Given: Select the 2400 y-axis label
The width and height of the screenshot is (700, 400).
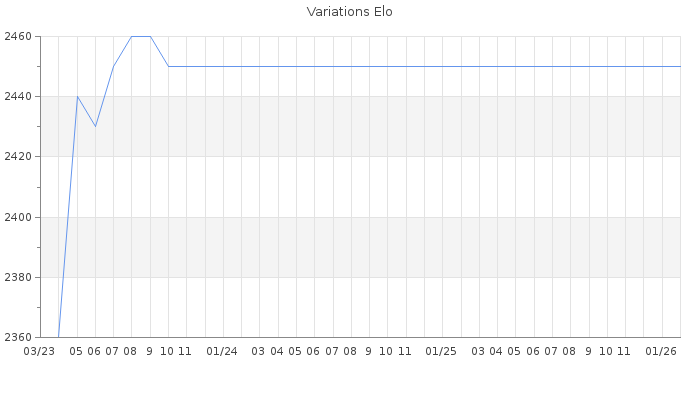Looking at the screenshot, I should point(19,217).
